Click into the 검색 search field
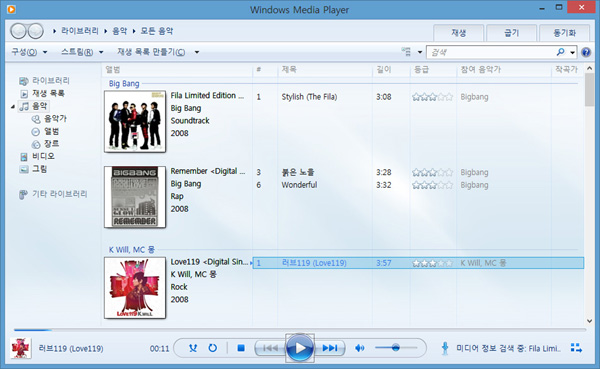 tap(491, 52)
